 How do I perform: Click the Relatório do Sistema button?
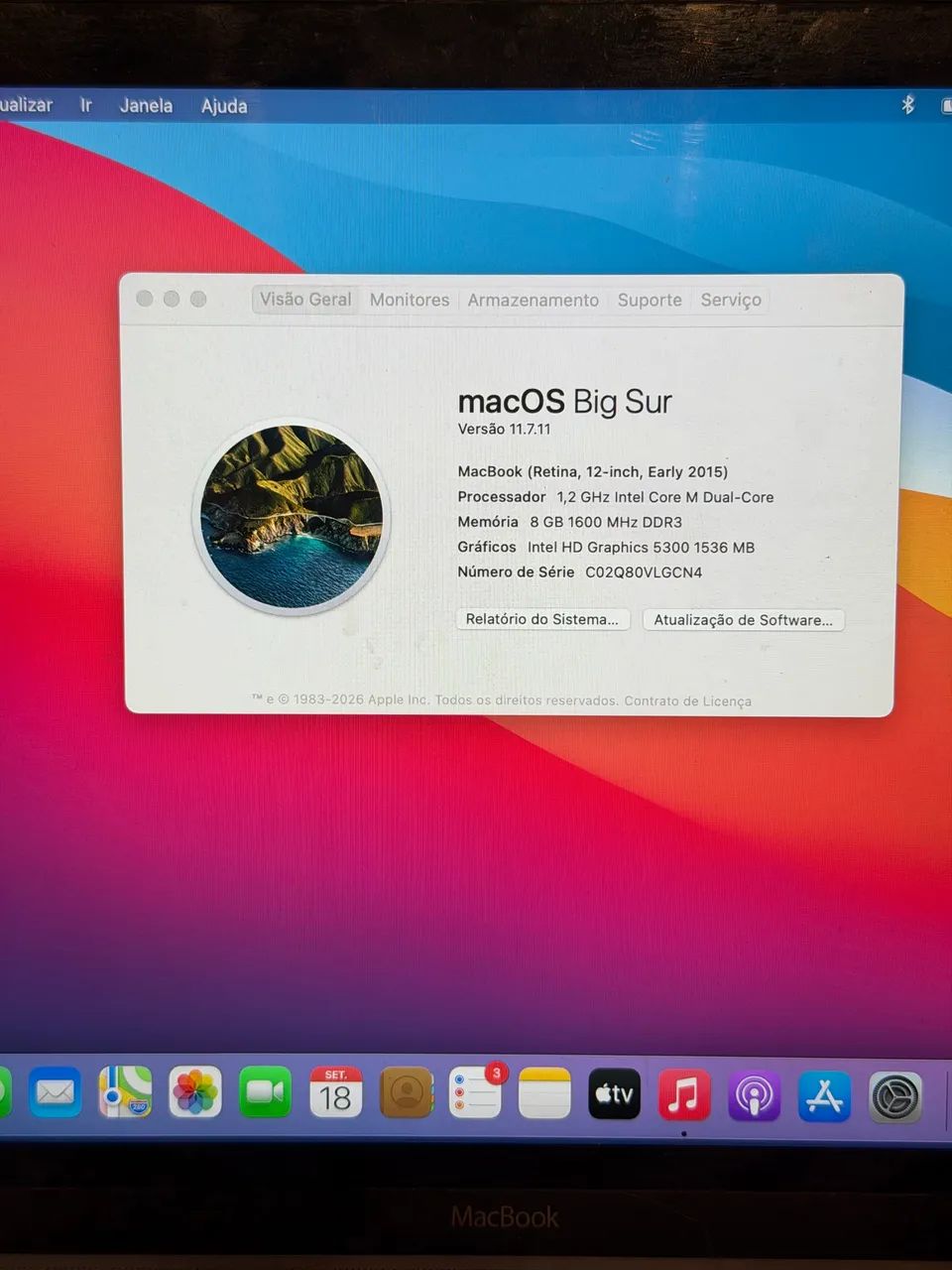[x=542, y=619]
